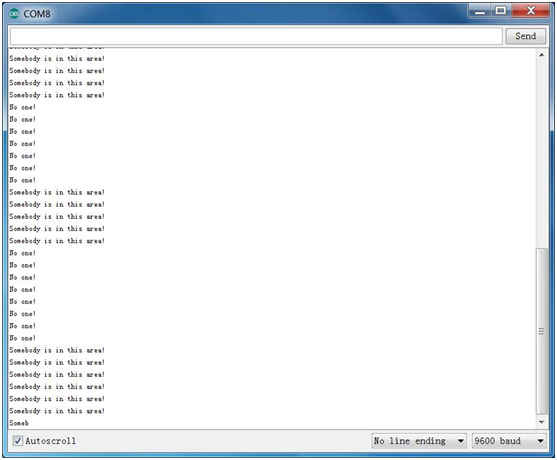Image resolution: width=557 pixels, height=460 pixels.
Task: Click the first 'No one!' output line
Action: [22, 107]
